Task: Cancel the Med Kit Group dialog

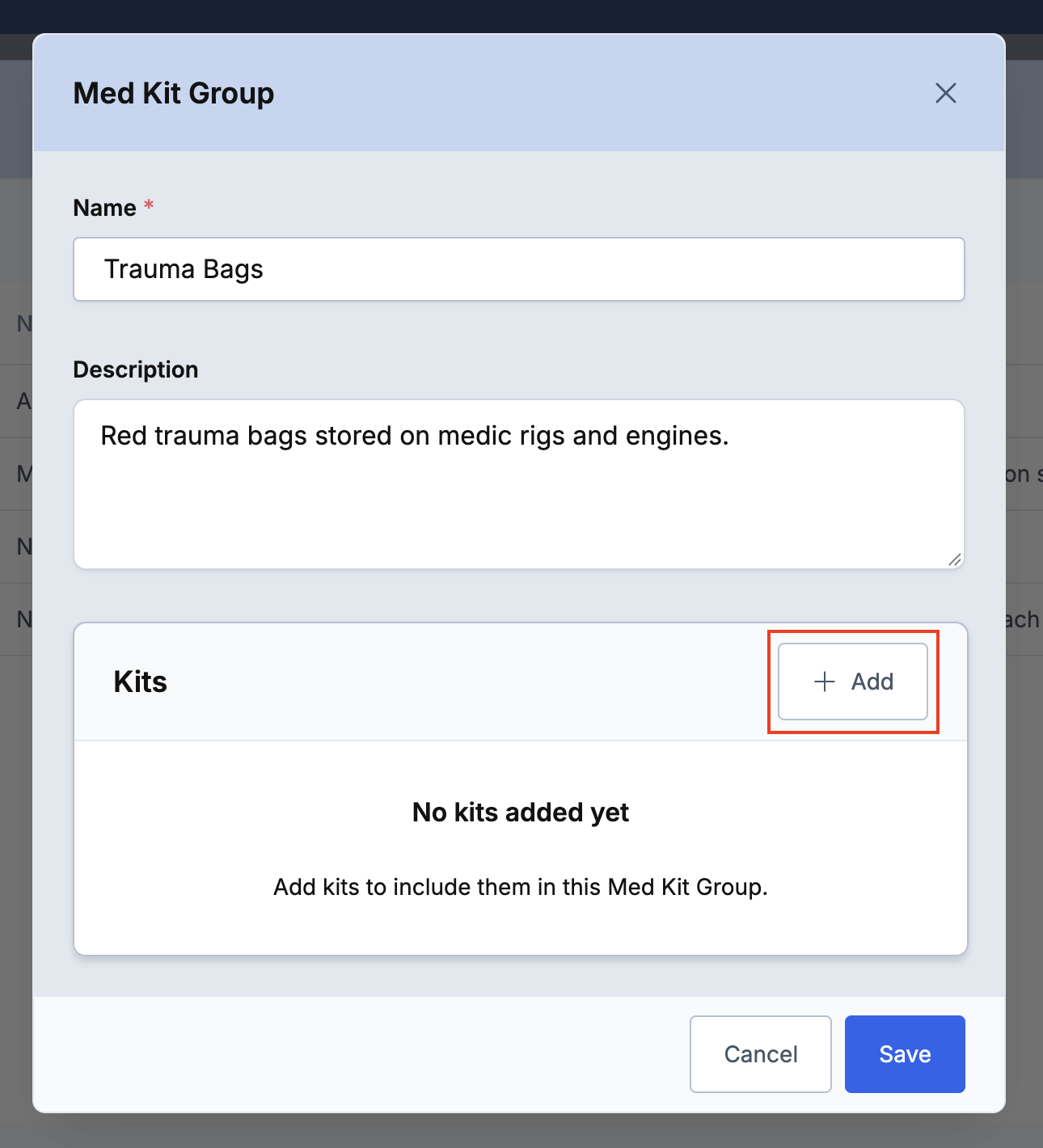Action: 761,1054
